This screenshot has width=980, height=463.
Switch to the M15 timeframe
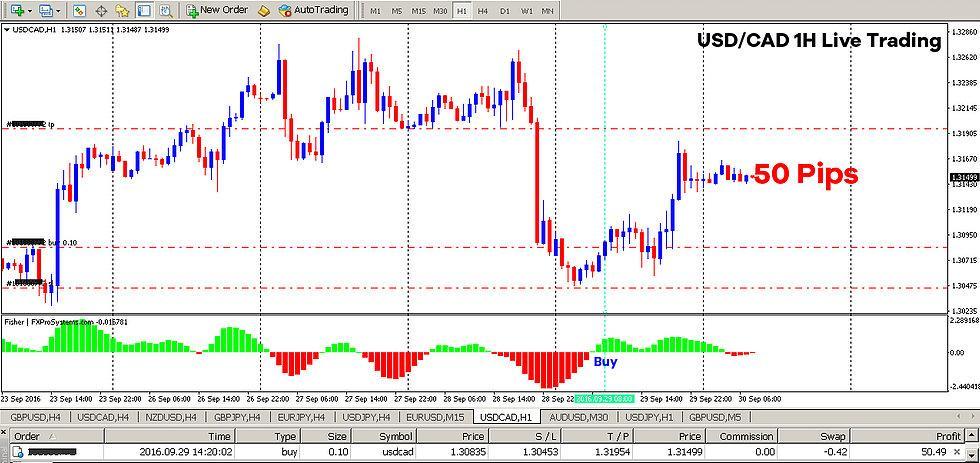pos(418,11)
